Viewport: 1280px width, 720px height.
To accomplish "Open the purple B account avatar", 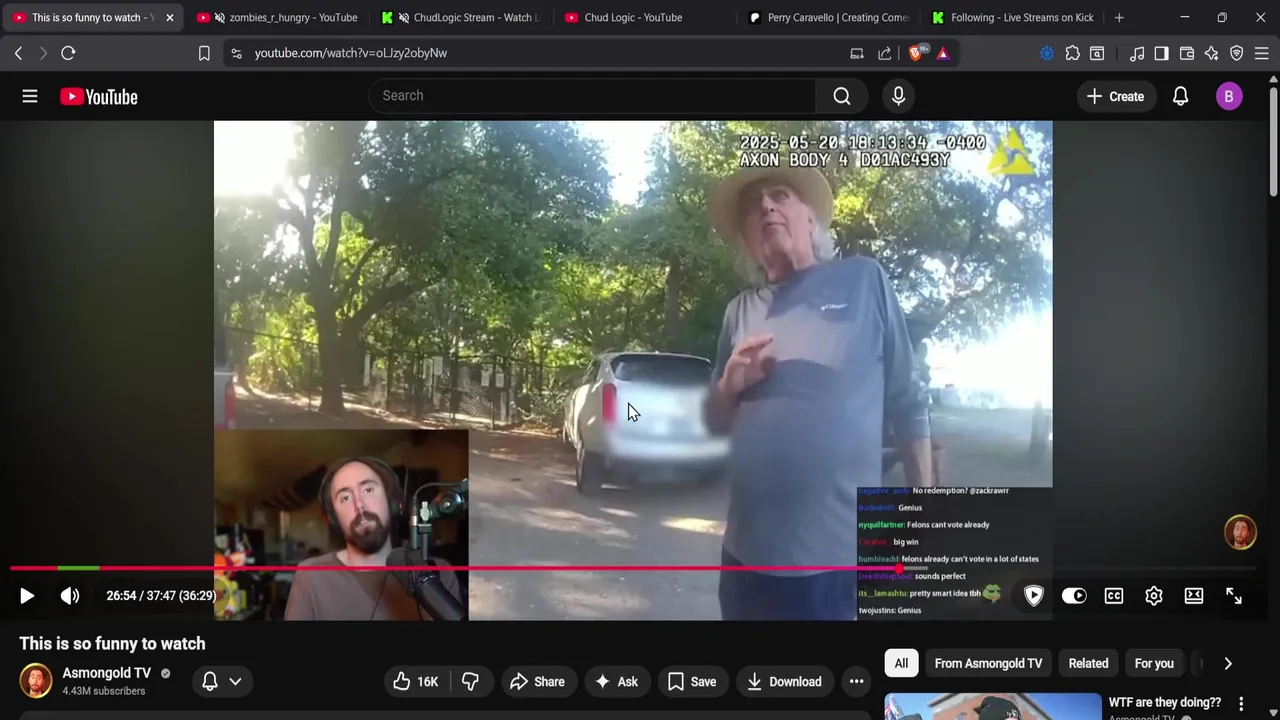I will click(1229, 96).
